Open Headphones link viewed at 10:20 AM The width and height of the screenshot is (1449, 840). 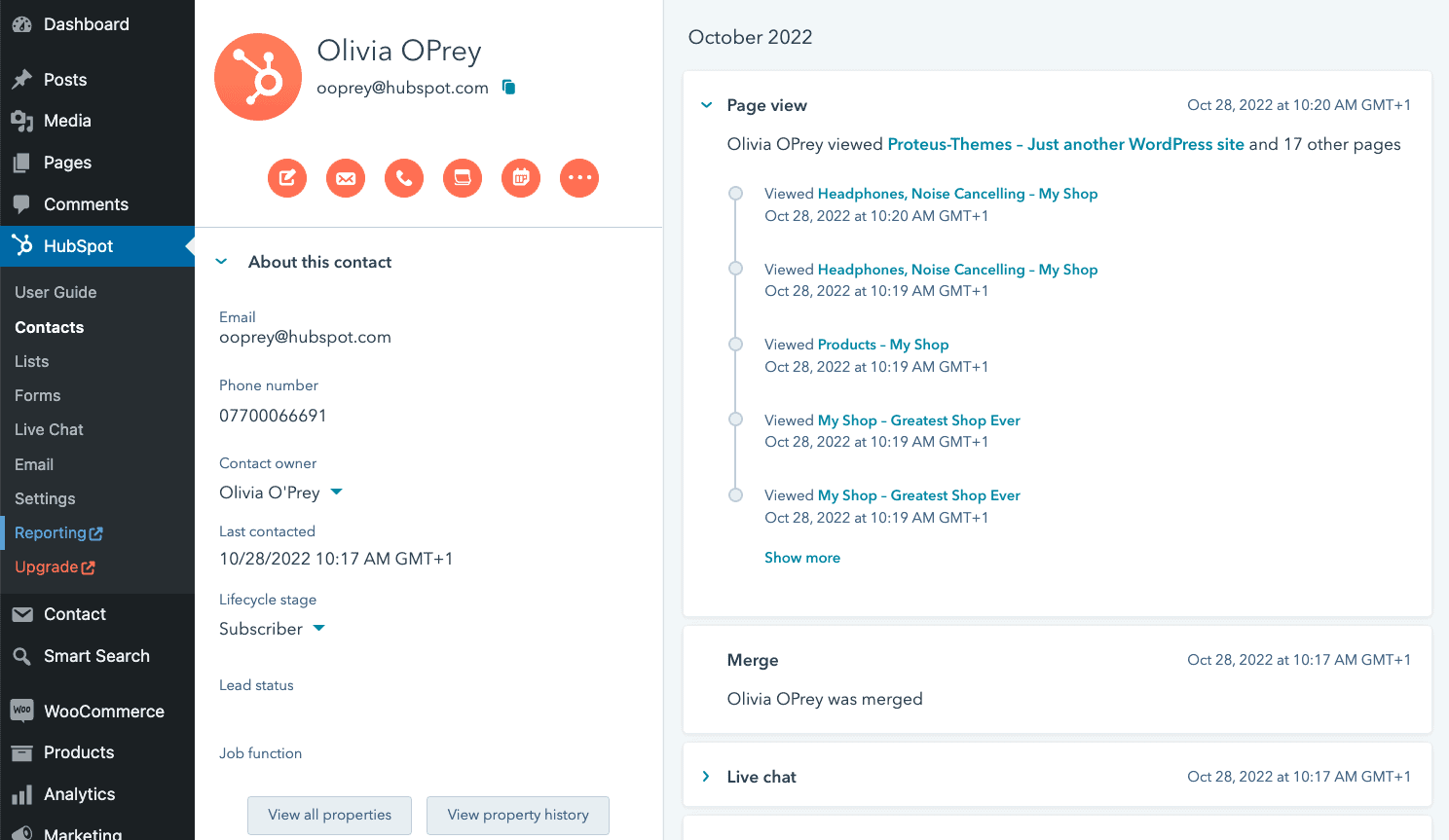click(x=958, y=194)
